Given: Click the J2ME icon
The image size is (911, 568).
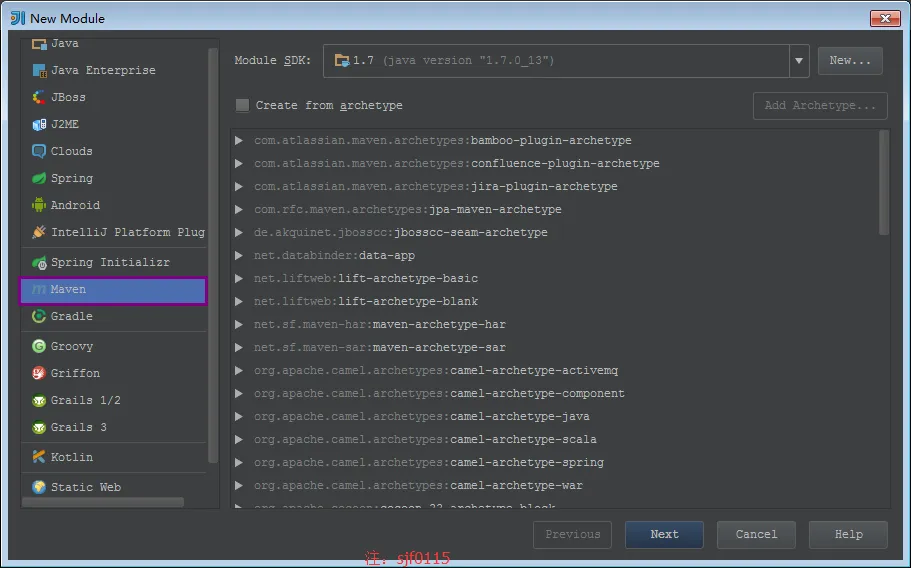Looking at the screenshot, I should (x=39, y=124).
